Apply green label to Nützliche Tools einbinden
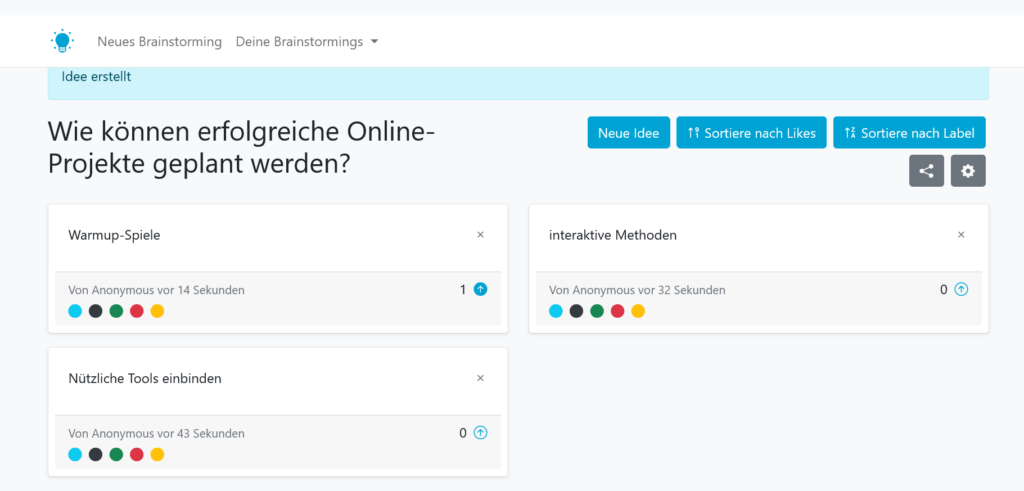Viewport: 1024px width, 491px height. 116,454
